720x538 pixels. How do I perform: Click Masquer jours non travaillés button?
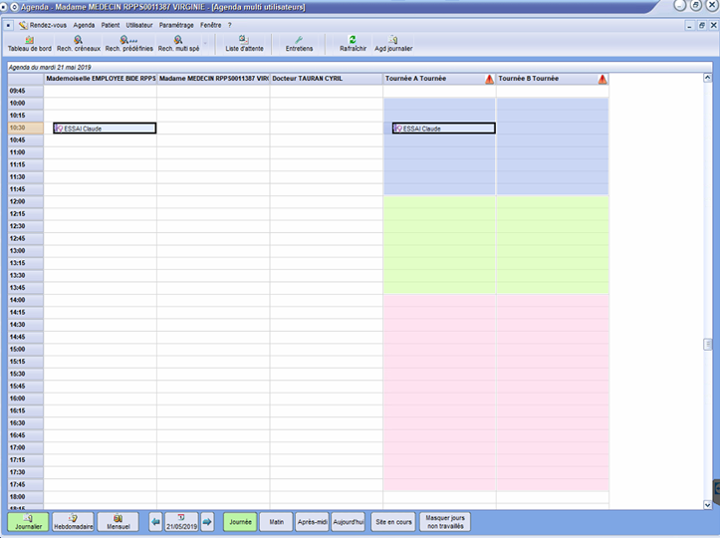point(445,521)
